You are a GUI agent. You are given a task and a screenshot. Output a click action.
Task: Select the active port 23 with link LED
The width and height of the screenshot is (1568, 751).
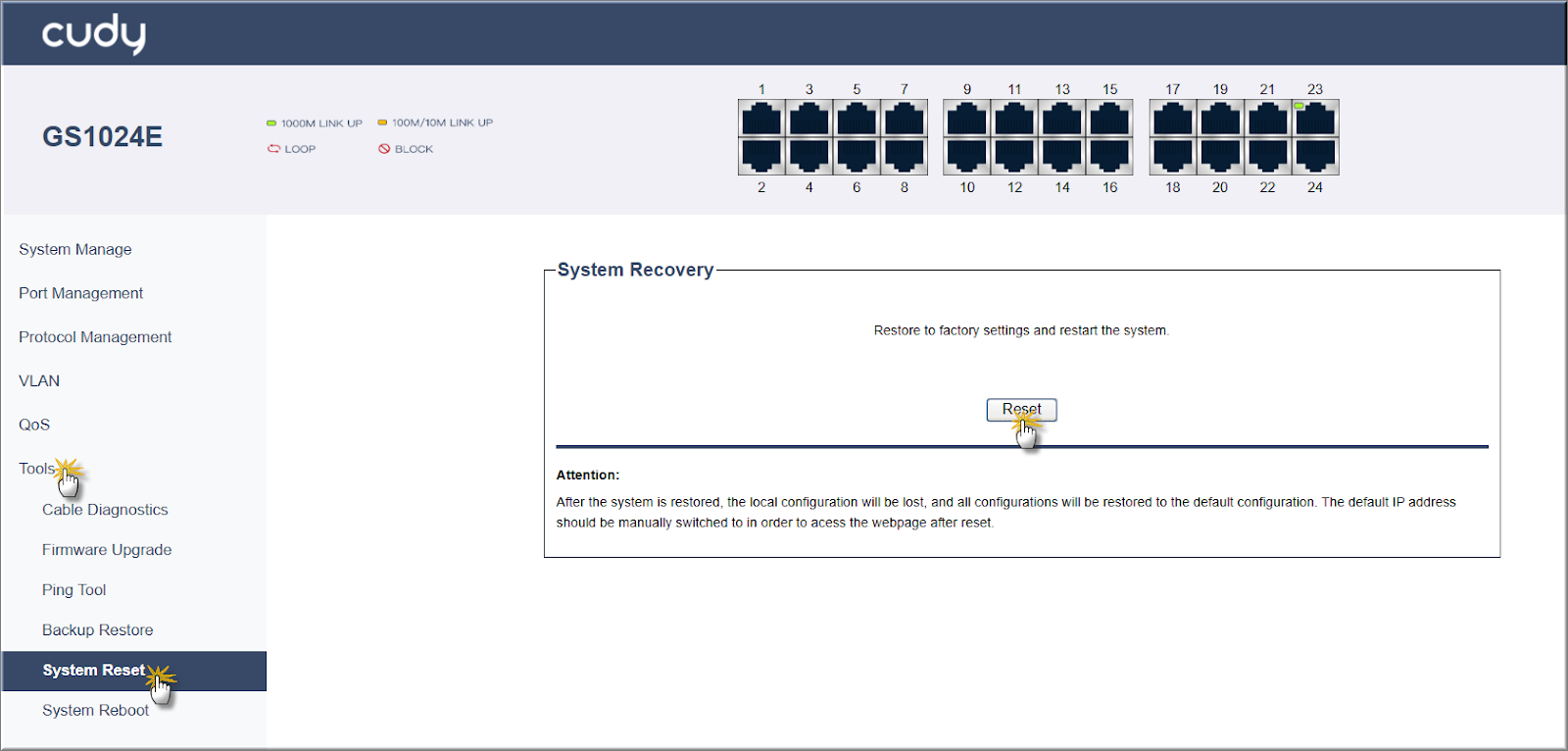tap(1315, 120)
